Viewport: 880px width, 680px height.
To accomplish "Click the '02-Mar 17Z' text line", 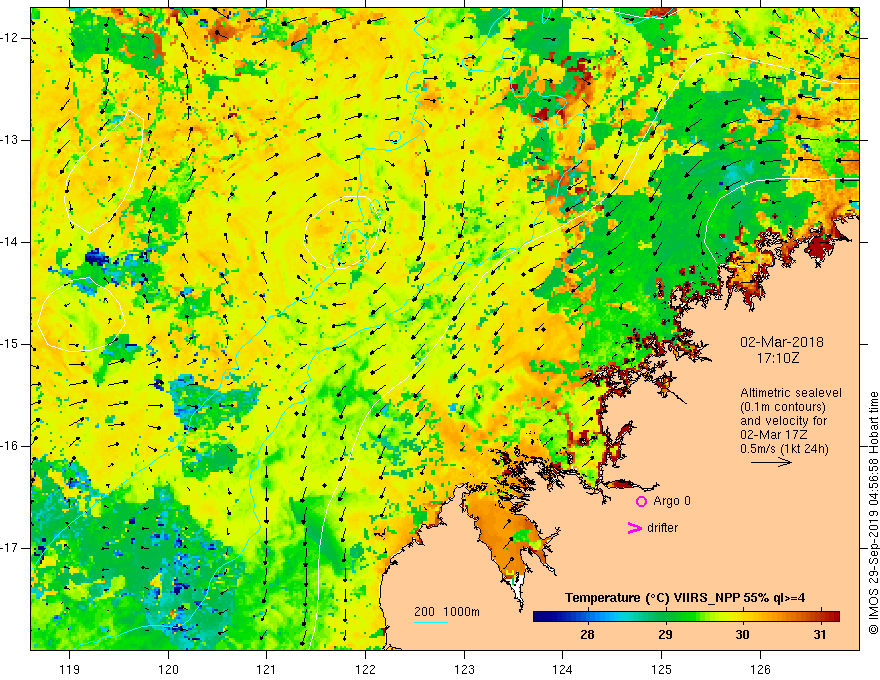I will tap(772, 435).
